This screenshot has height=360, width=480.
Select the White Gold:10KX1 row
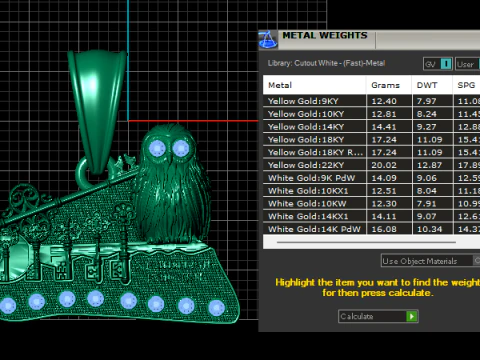(371, 191)
